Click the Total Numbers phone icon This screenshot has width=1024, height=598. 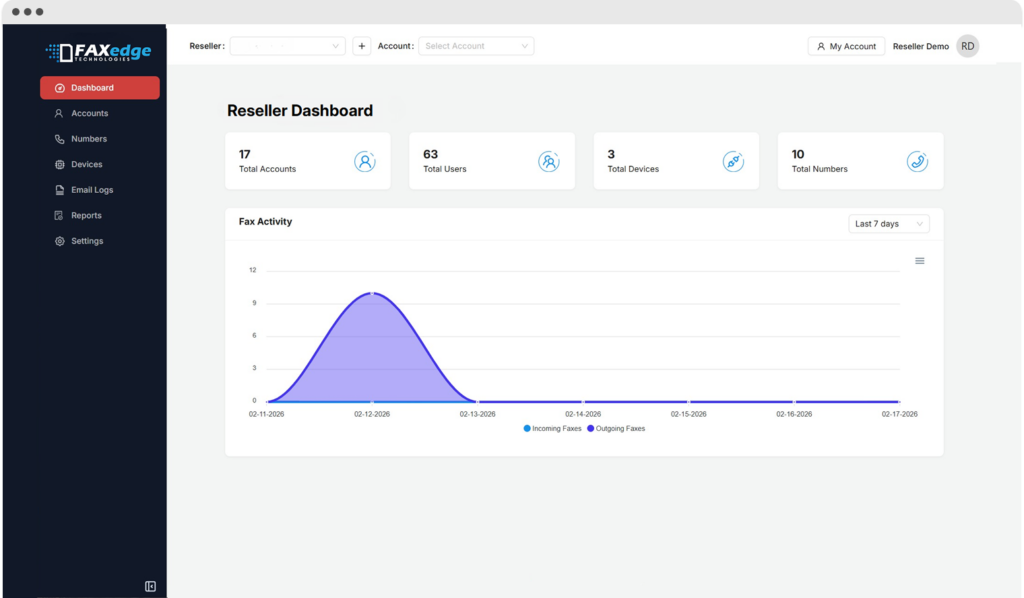point(917,161)
